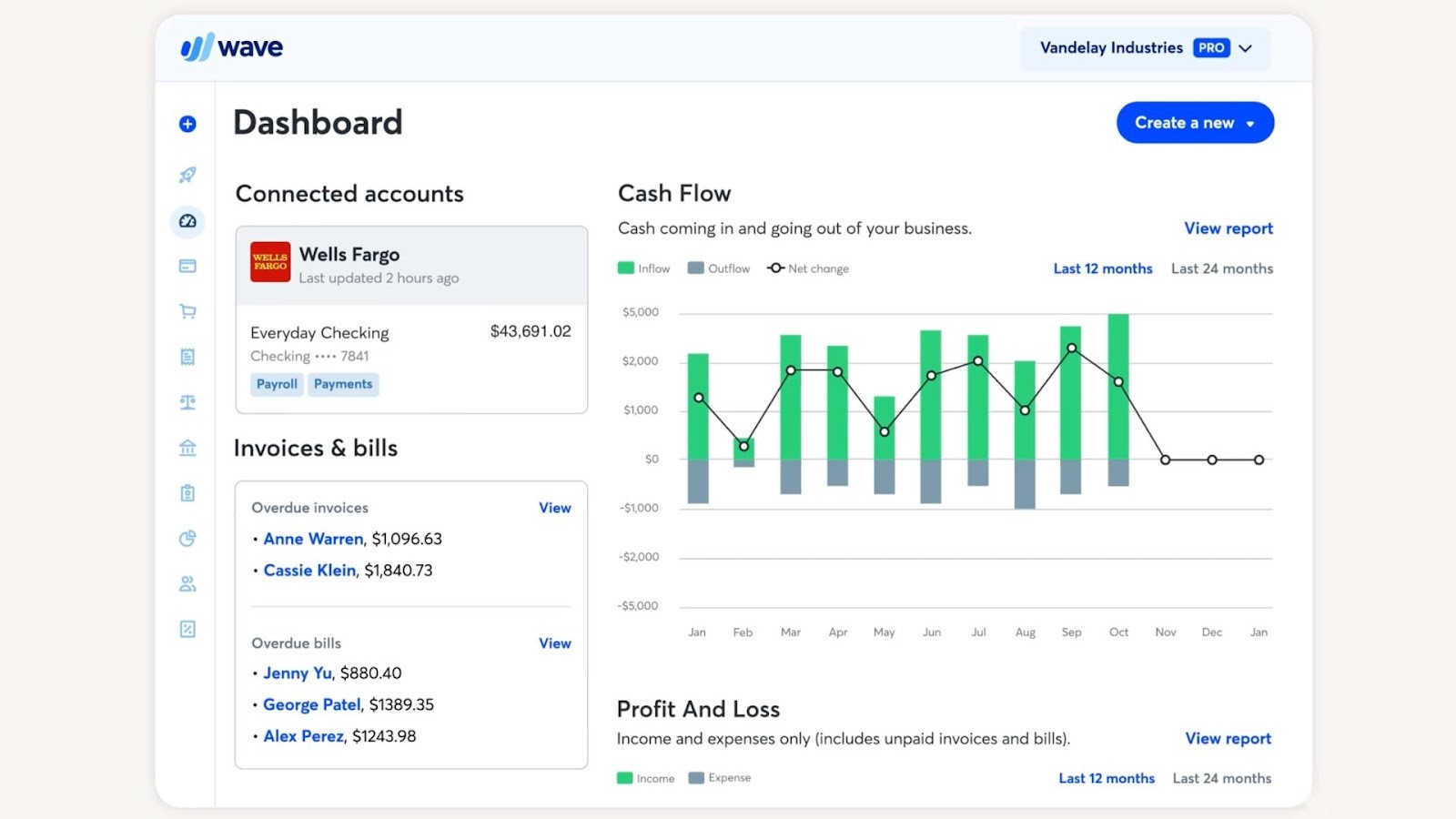
Task: Select the rocket launchpad icon in sidebar
Action: pos(187,175)
